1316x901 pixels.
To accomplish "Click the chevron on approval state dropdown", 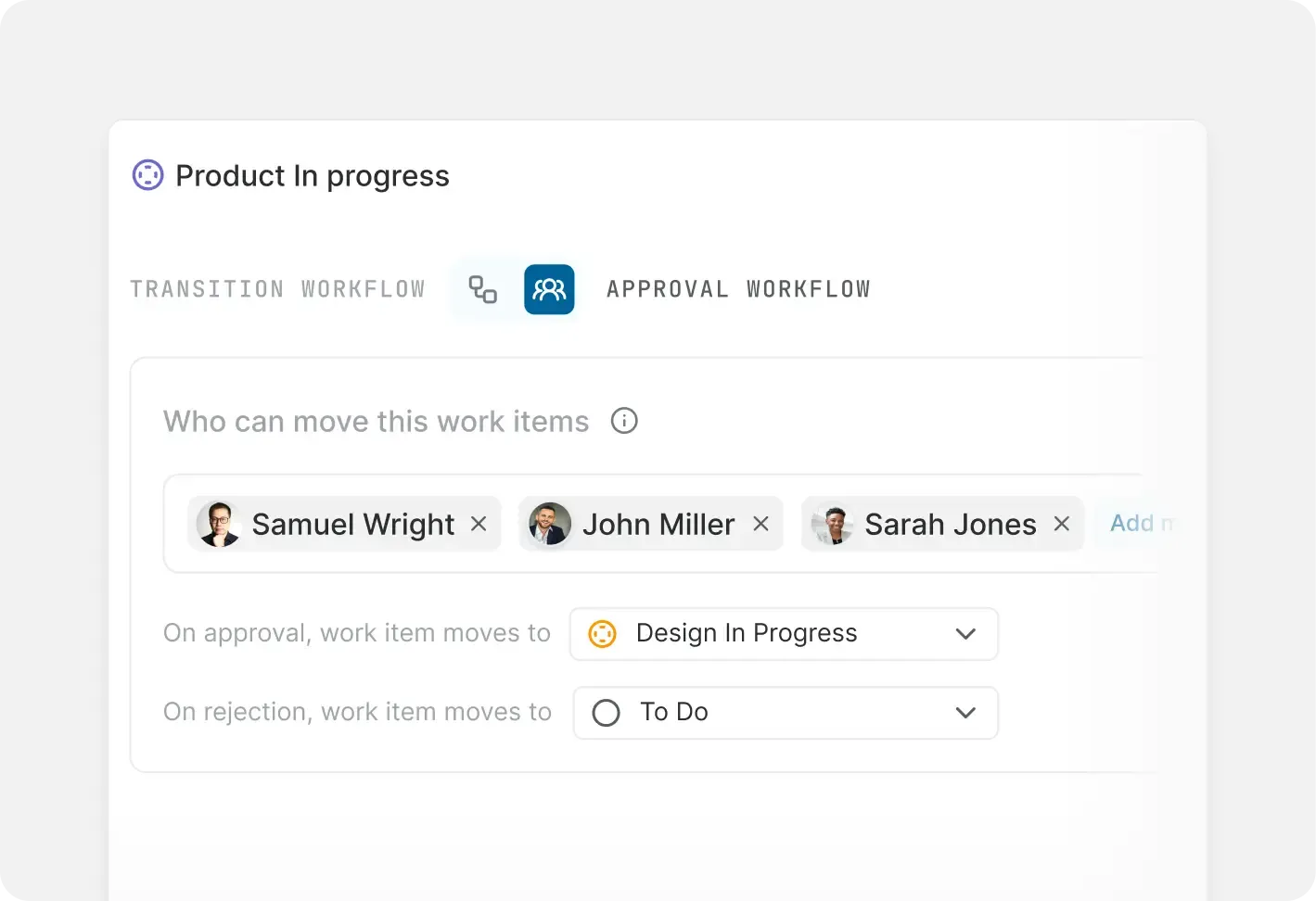I will tap(965, 634).
